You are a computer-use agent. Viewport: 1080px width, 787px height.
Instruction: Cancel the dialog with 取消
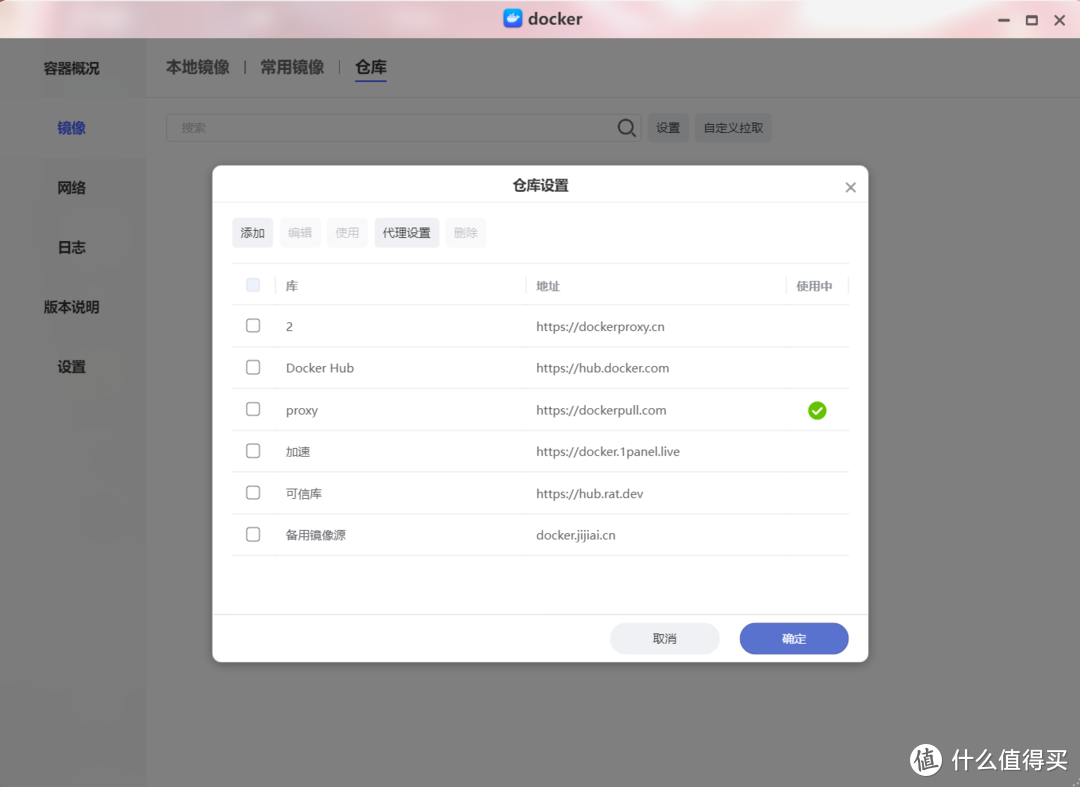coord(664,638)
